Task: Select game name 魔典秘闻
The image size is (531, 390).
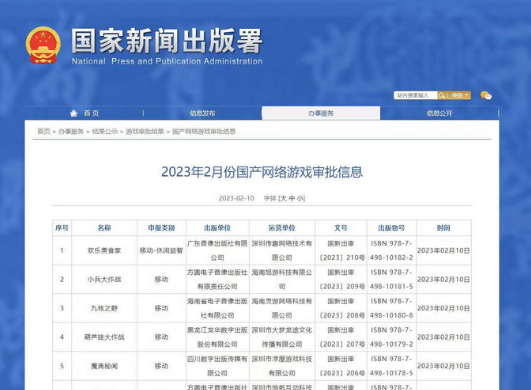Action: pyautogui.click(x=104, y=366)
